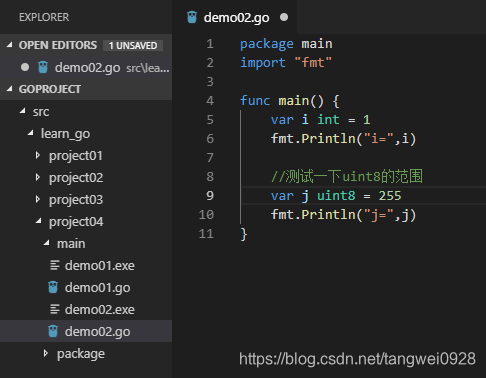Expand the package folder arrow

[46, 353]
